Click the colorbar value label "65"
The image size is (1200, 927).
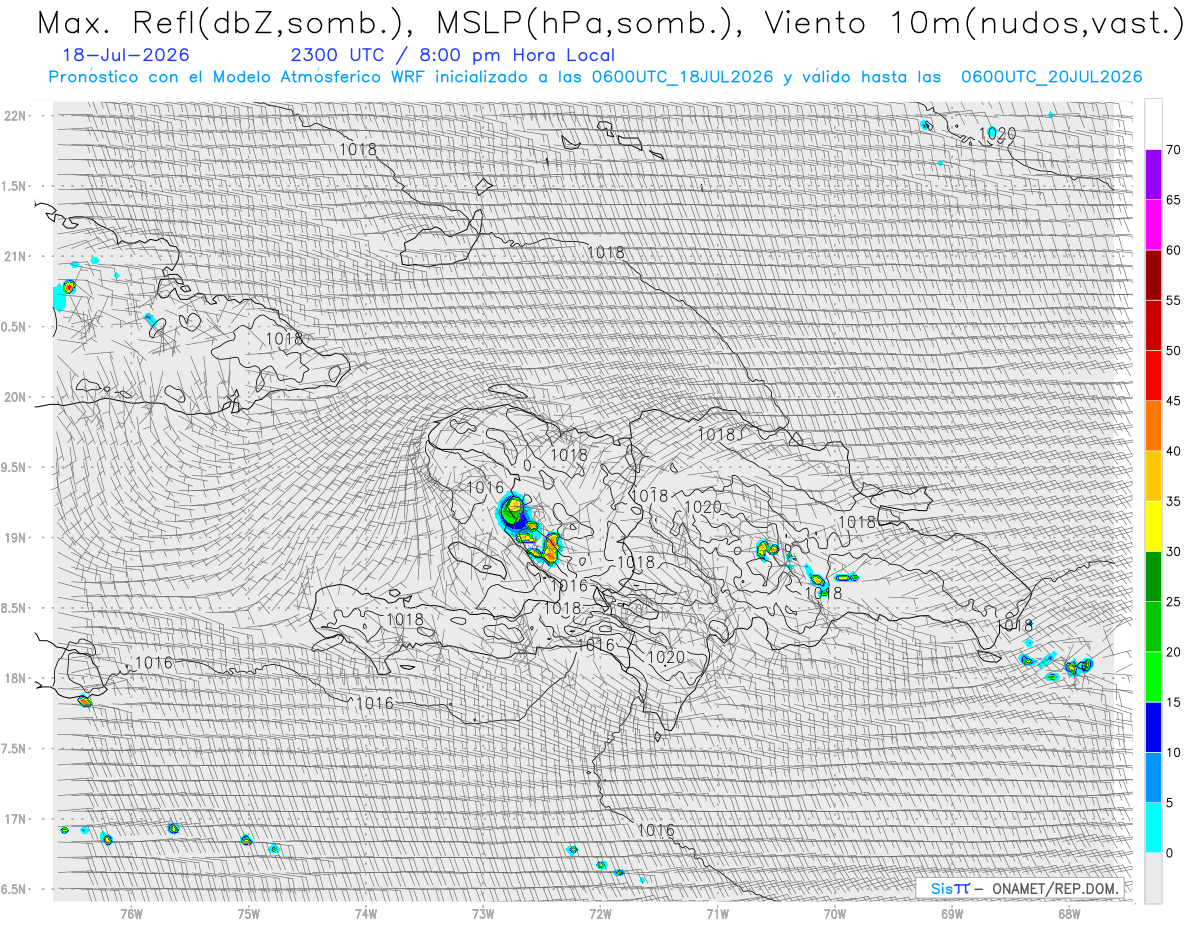click(x=1173, y=200)
